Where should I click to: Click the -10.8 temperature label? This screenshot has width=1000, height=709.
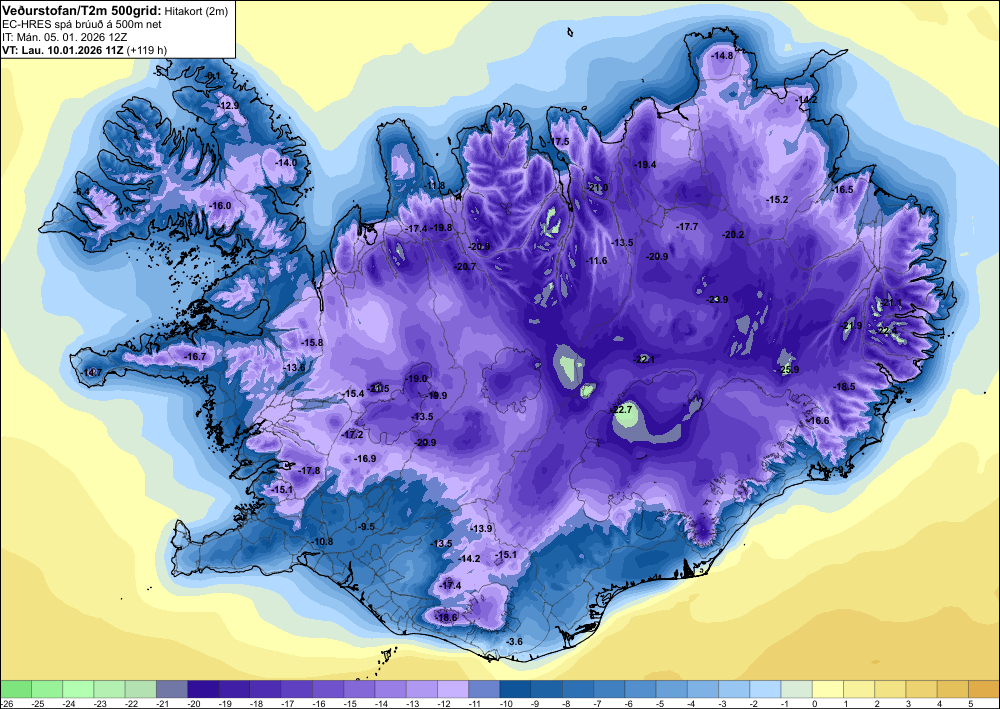(x=322, y=542)
